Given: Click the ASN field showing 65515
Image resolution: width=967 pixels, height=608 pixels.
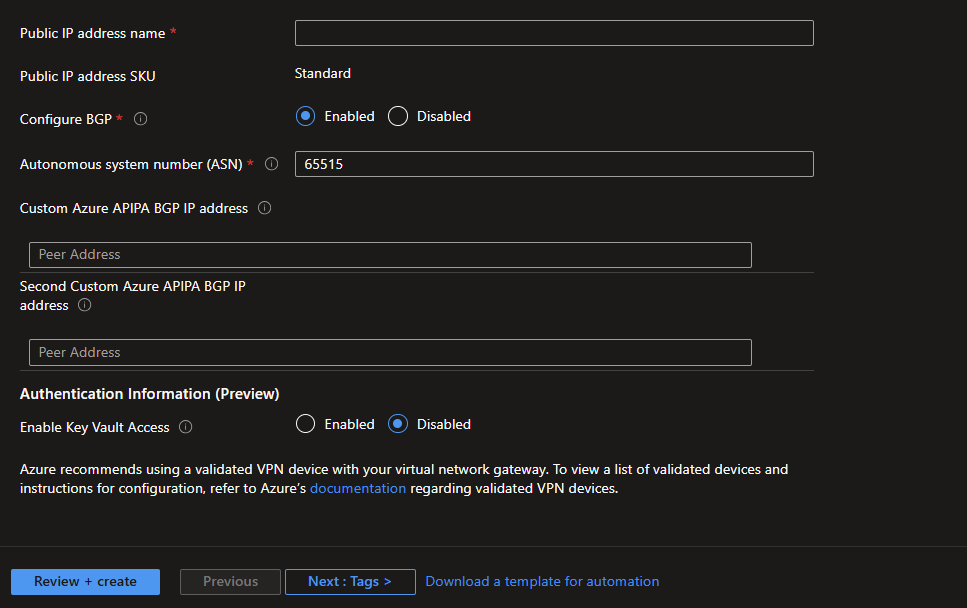Looking at the screenshot, I should tap(554, 164).
